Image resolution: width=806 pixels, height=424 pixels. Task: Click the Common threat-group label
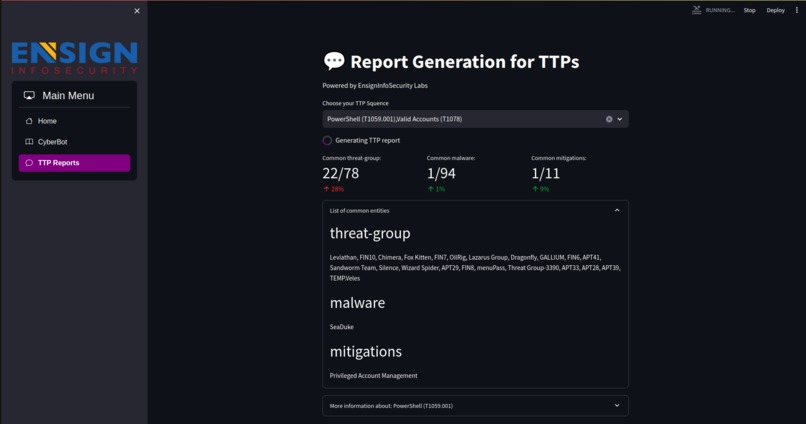coord(352,158)
